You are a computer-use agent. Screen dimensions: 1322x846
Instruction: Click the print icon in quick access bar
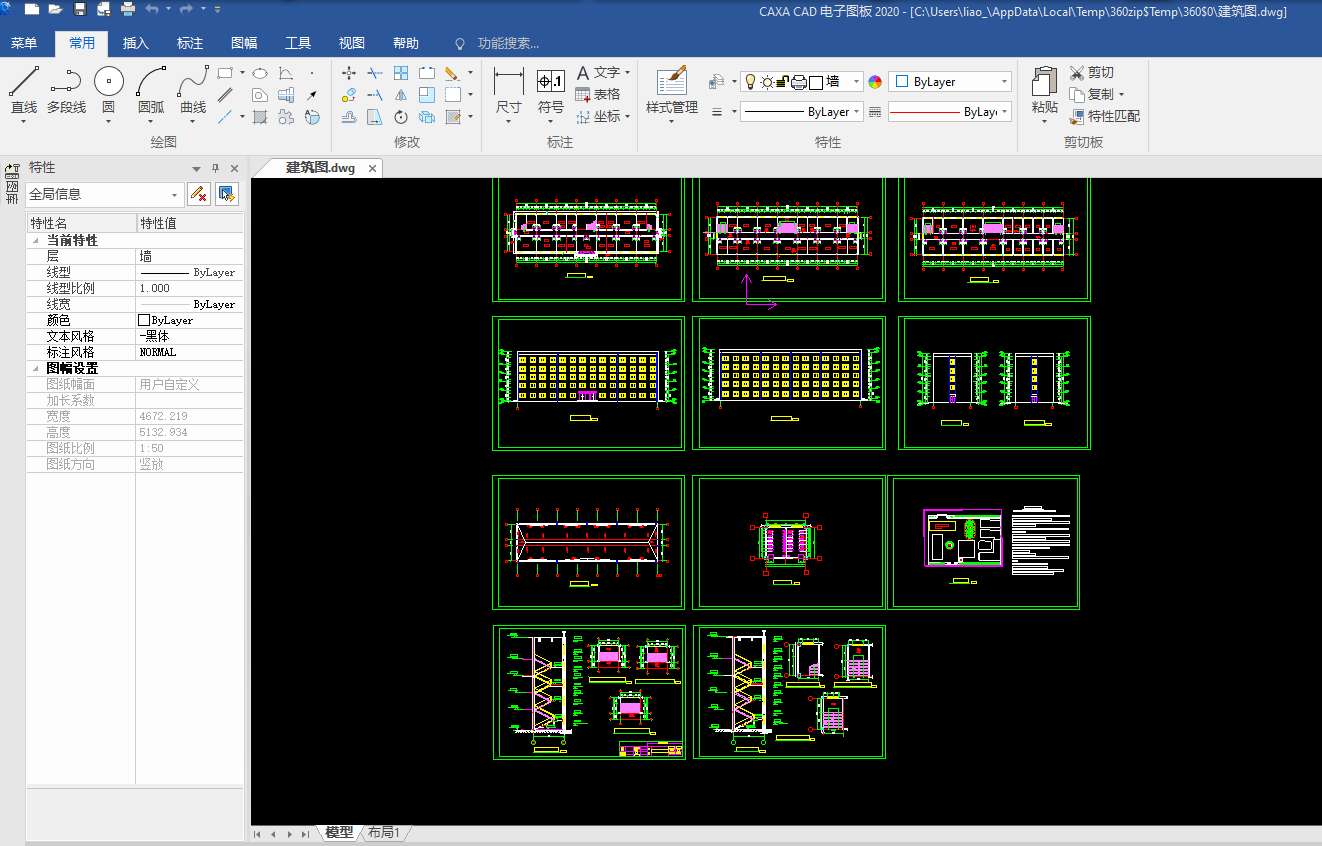pos(128,10)
